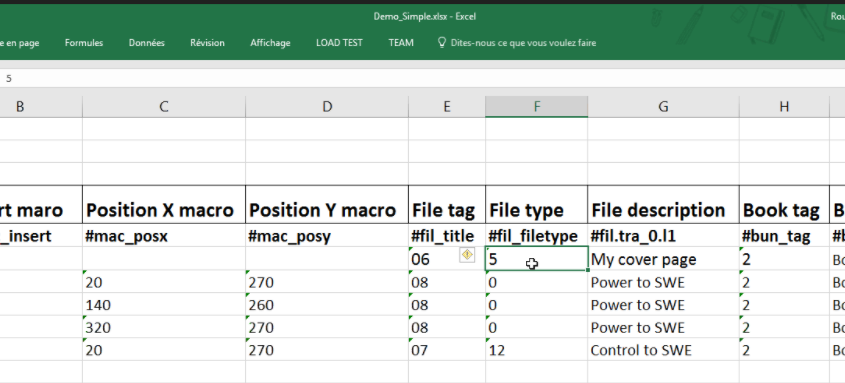Click the #mac_posy cell

tap(327, 235)
